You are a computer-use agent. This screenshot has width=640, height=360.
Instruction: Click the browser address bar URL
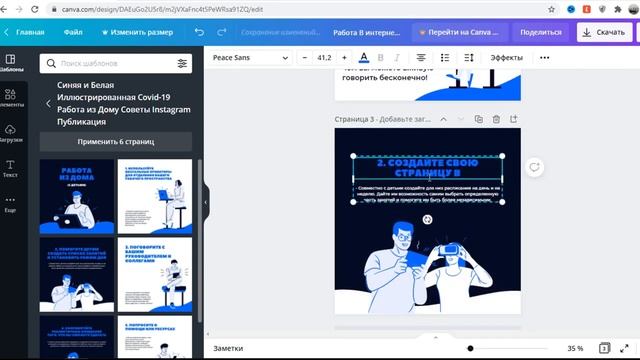pyautogui.click(x=162, y=9)
